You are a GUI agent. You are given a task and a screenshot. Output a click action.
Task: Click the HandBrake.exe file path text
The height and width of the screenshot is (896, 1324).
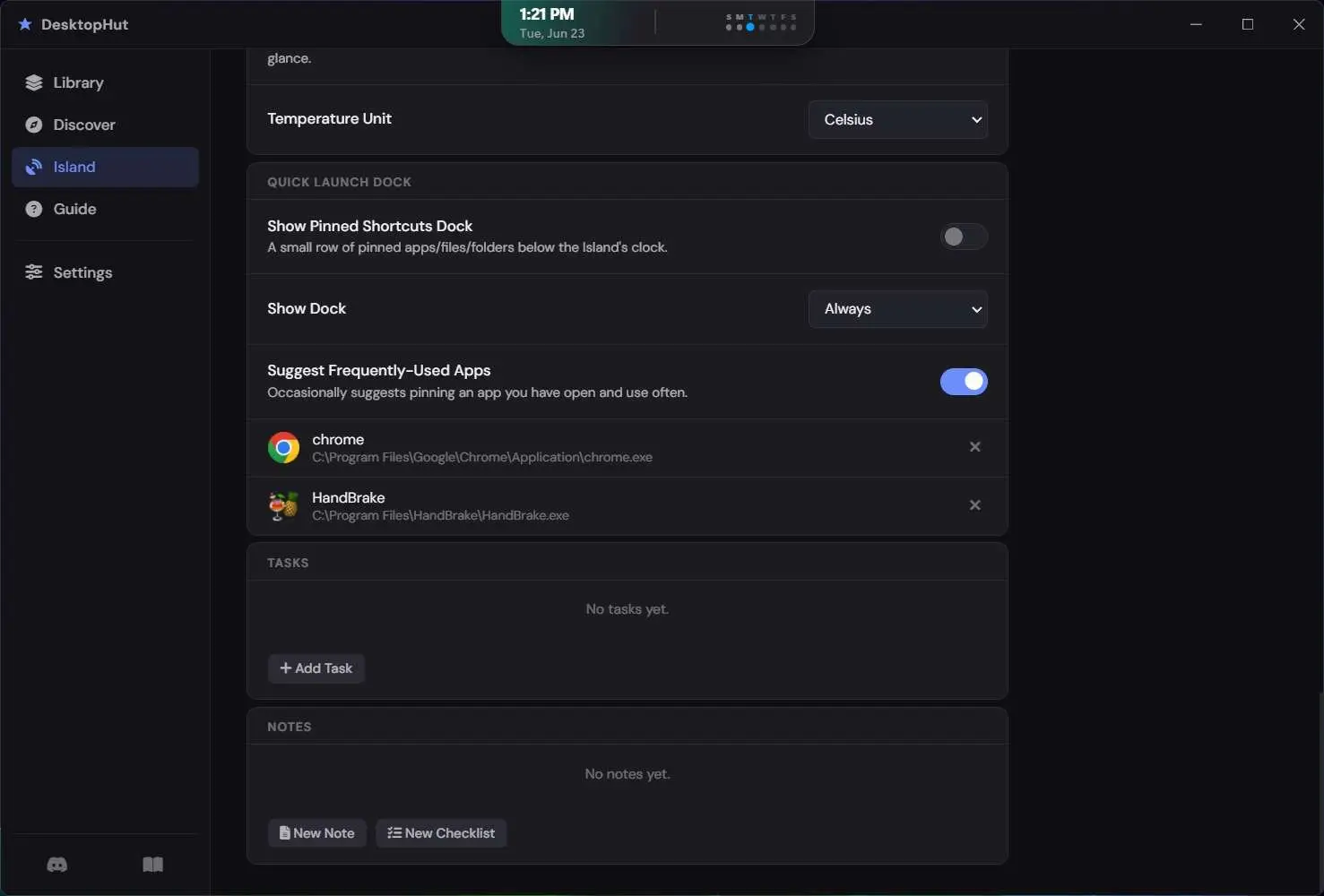point(440,515)
